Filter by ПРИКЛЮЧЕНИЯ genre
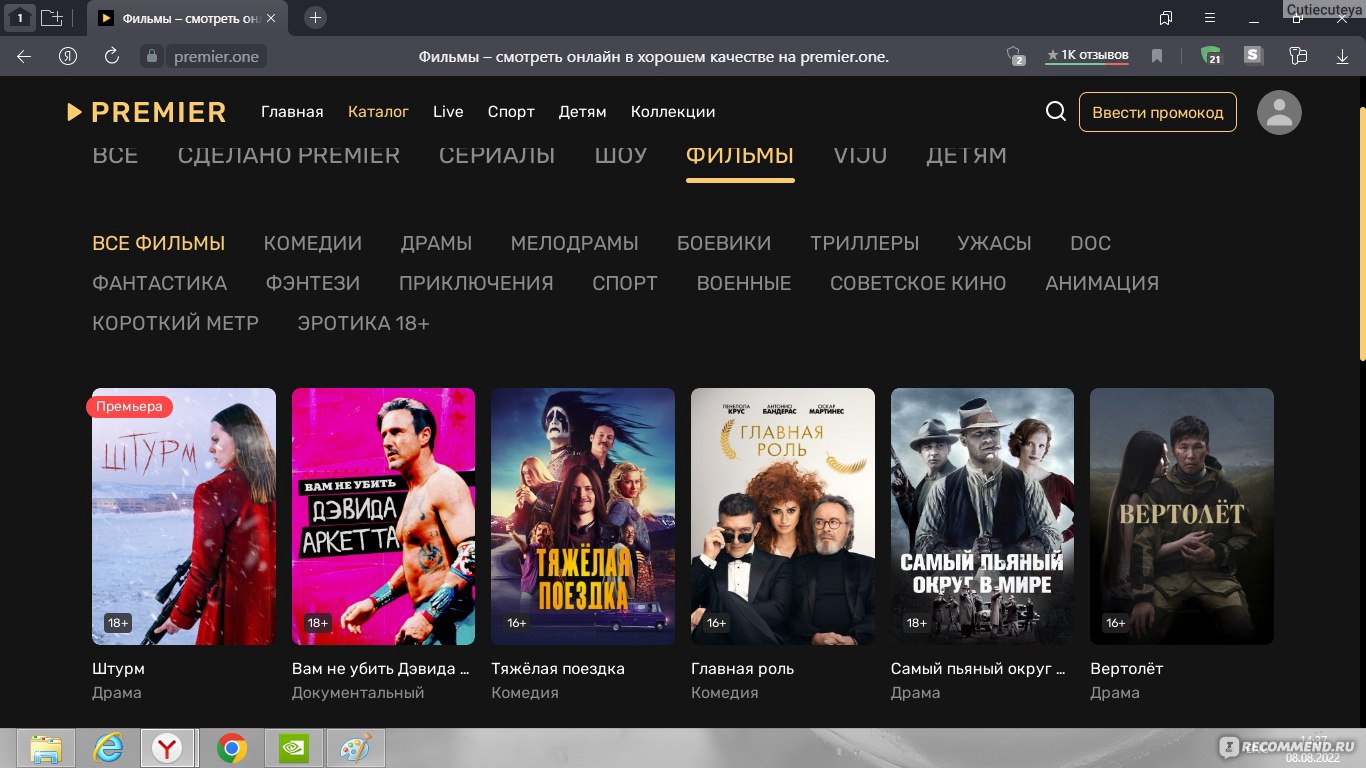This screenshot has width=1366, height=768. point(476,283)
